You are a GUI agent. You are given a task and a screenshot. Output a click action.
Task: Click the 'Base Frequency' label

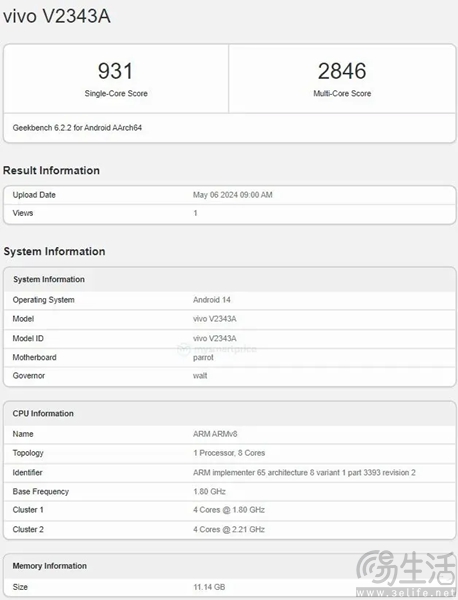[41, 491]
